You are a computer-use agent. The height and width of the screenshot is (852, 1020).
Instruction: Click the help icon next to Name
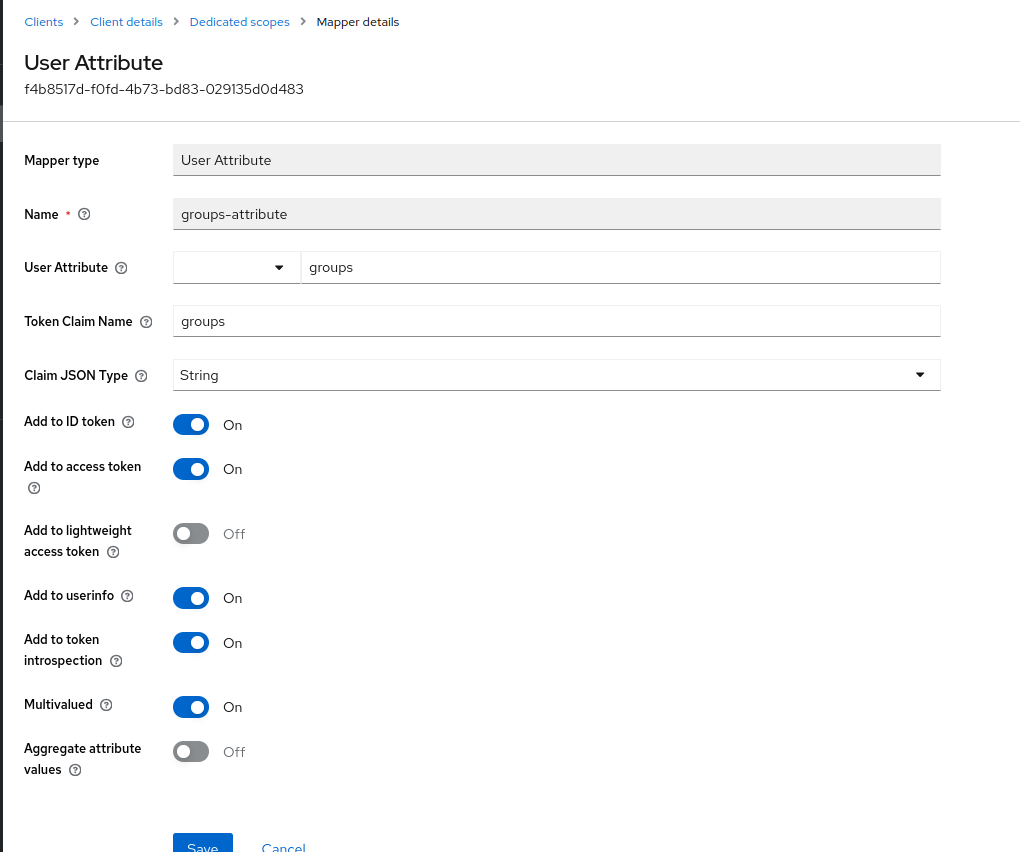point(83,214)
